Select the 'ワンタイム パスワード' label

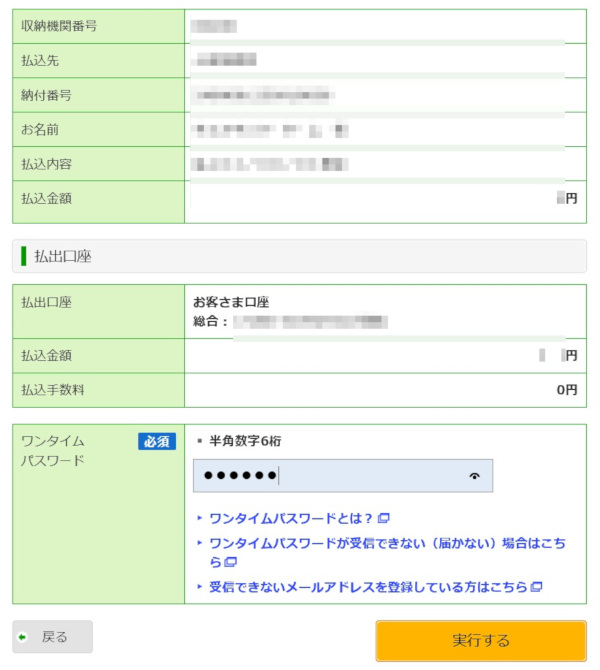(x=53, y=451)
